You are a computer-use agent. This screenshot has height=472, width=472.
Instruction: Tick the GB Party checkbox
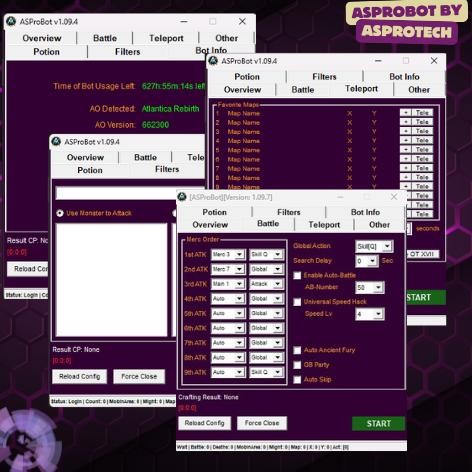297,365
